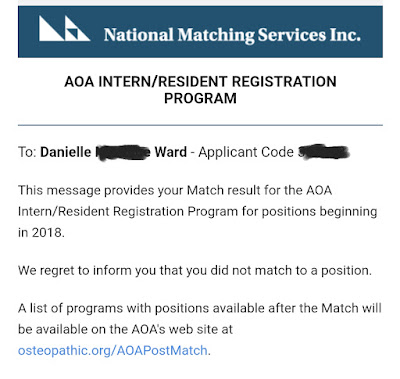400x379 pixels.
Task: Click the word PROGRAM in the heading
Action: [x=200, y=98]
